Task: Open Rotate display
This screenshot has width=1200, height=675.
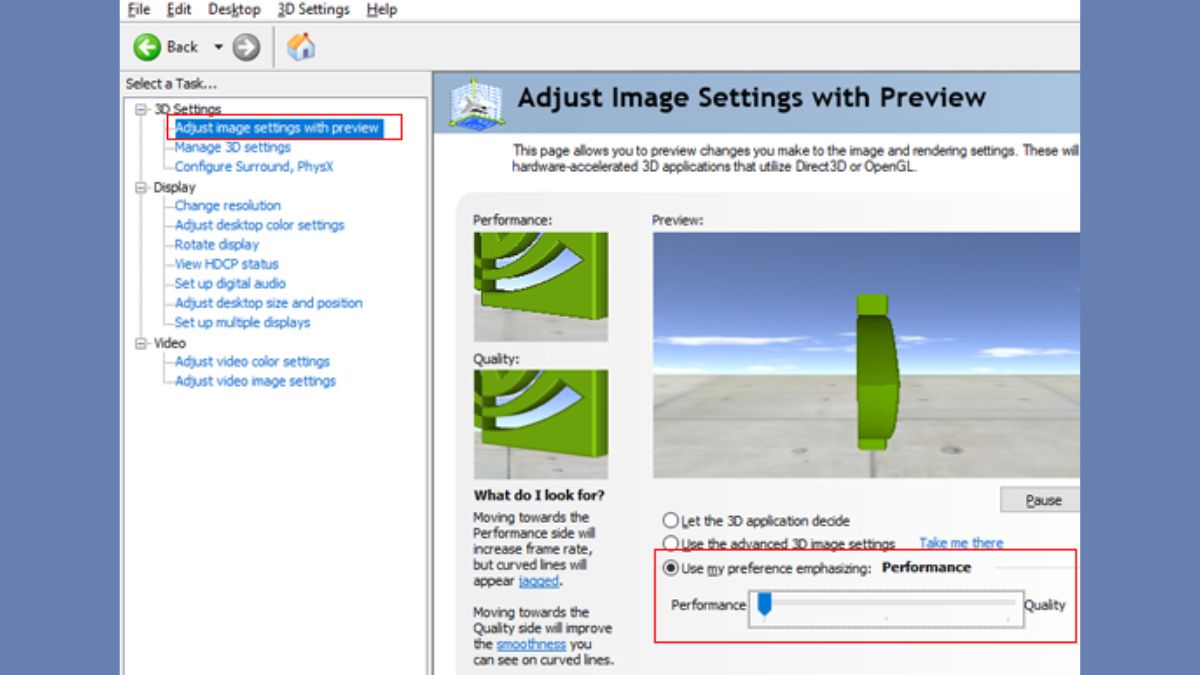Action: pos(217,245)
